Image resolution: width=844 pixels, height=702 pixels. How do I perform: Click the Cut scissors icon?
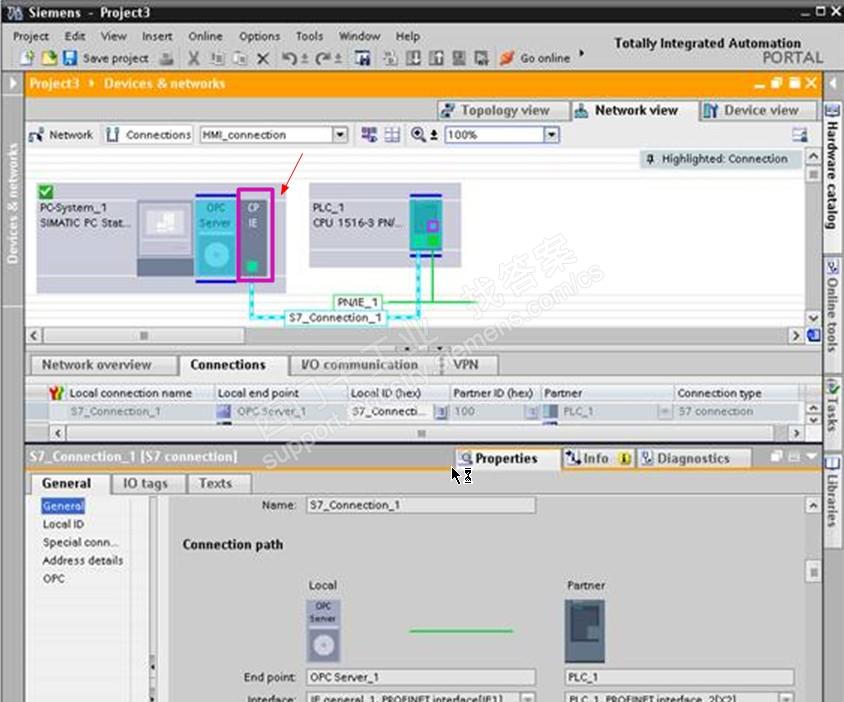pos(194,58)
